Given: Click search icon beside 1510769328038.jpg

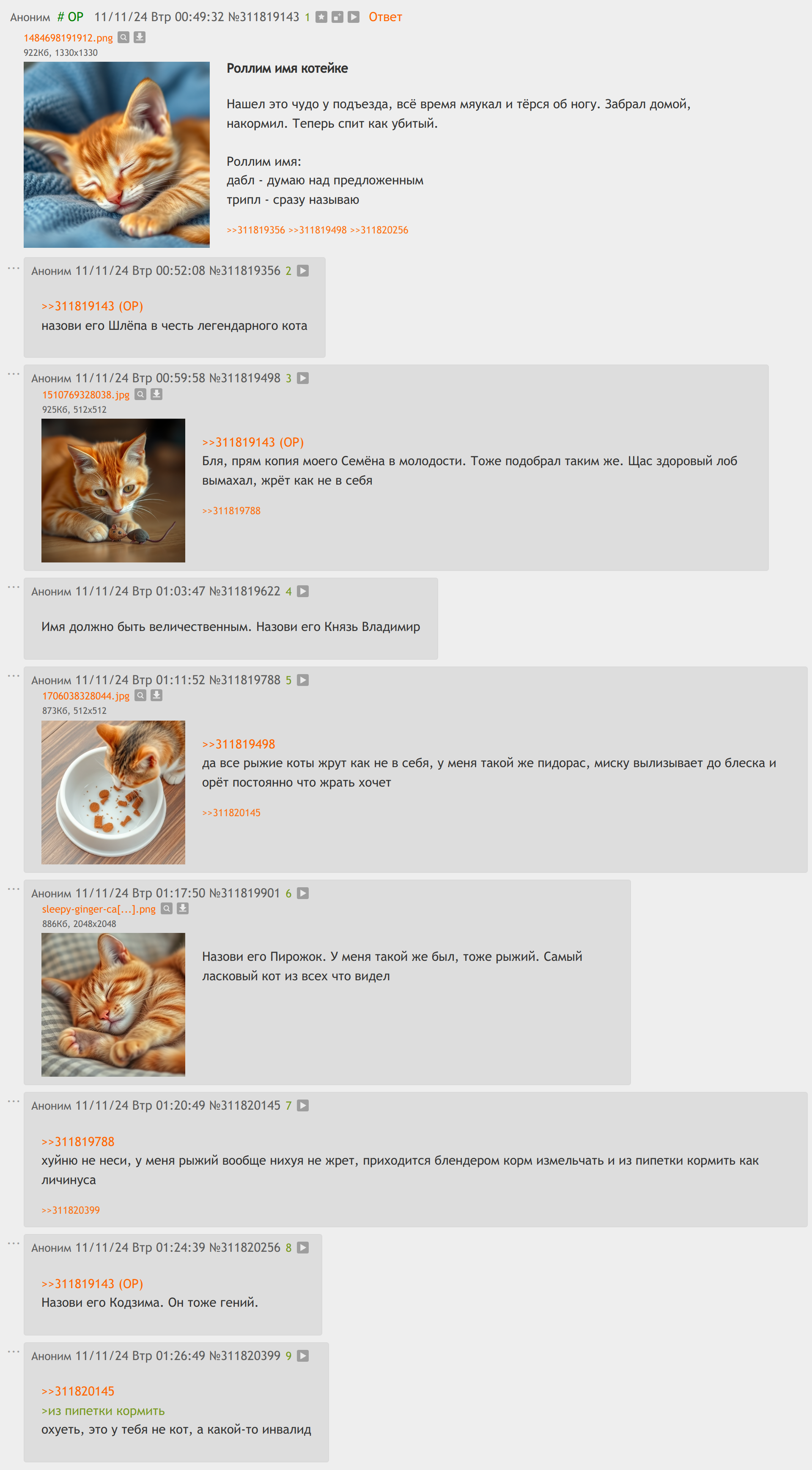Looking at the screenshot, I should [x=140, y=394].
